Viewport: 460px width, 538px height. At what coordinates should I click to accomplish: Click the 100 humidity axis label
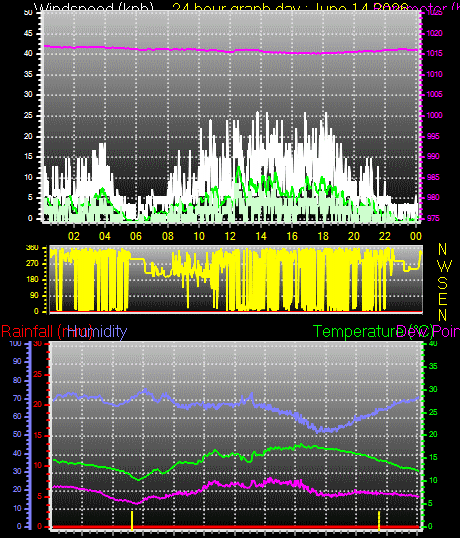15,343
